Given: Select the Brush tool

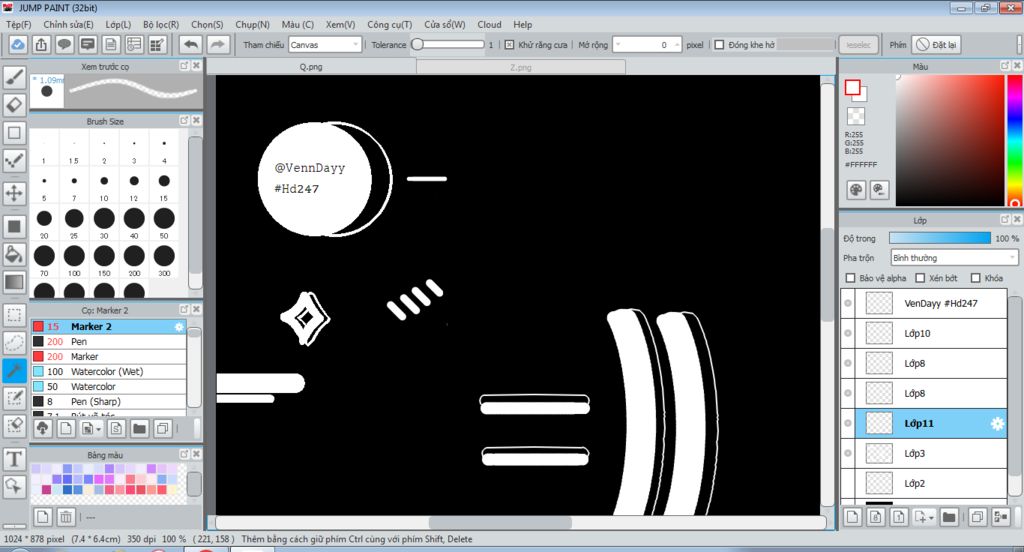Looking at the screenshot, I should [14, 77].
